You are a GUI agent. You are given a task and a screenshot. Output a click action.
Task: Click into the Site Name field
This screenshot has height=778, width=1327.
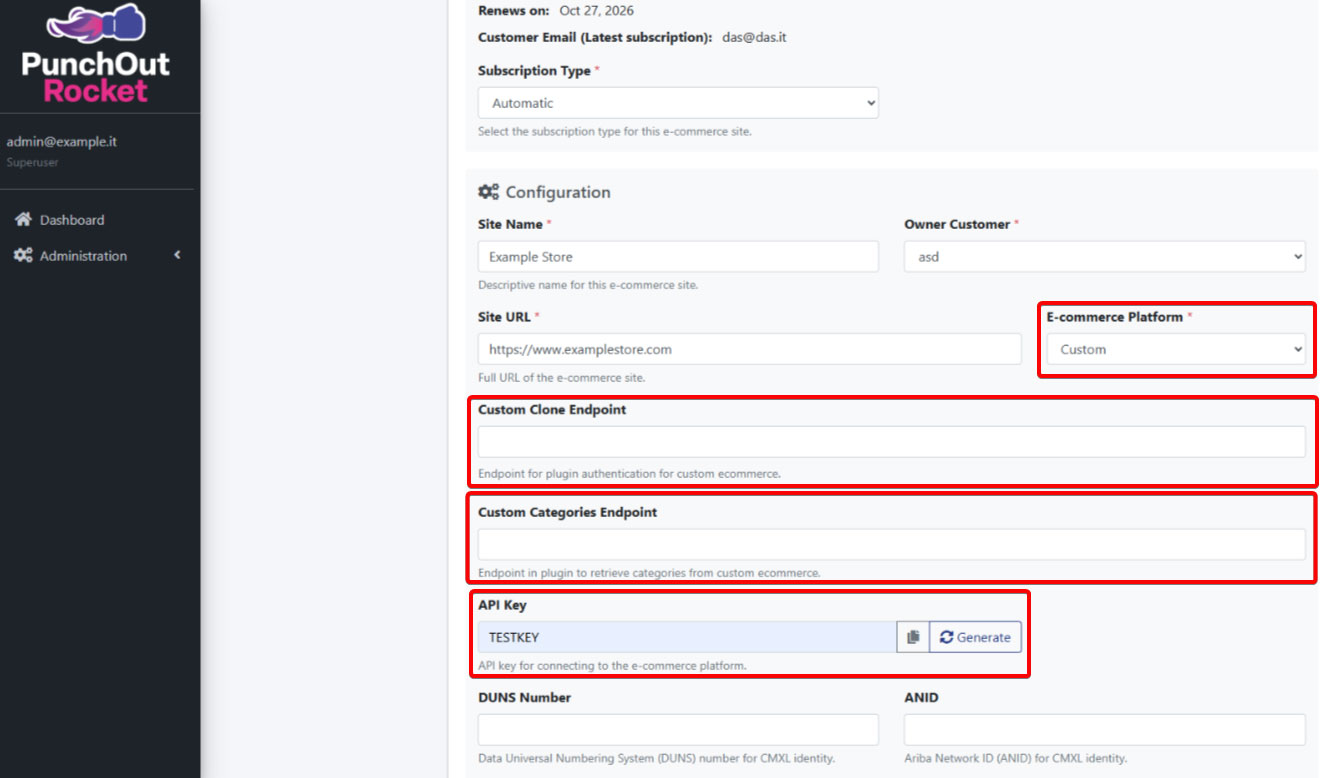pos(678,257)
